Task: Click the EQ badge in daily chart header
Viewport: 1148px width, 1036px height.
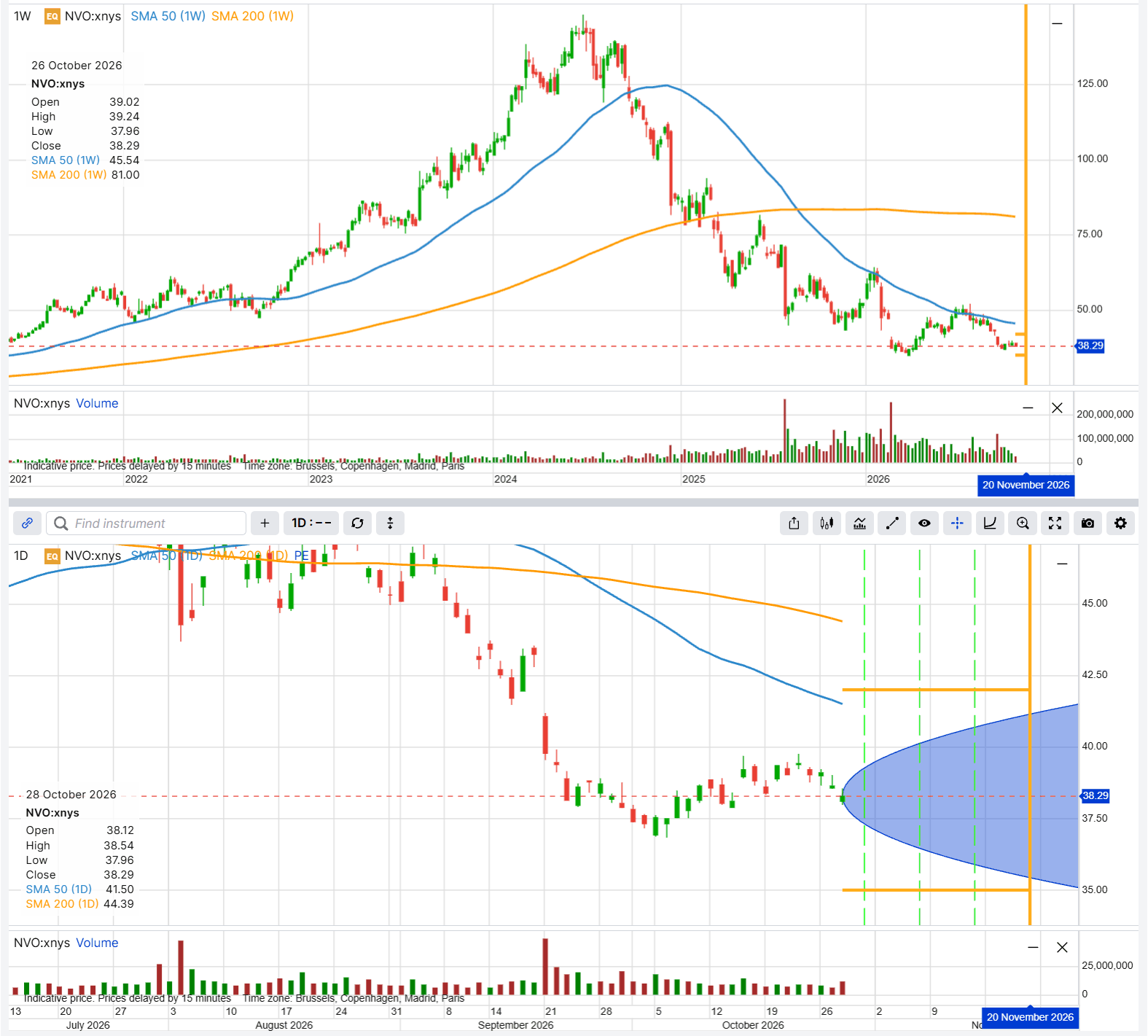Action: 52,556
